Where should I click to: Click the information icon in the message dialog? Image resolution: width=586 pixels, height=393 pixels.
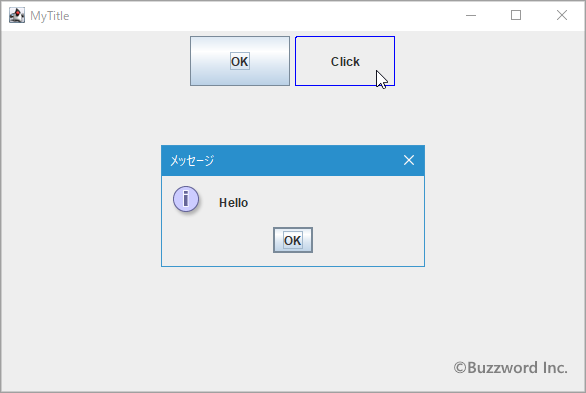coord(186,199)
